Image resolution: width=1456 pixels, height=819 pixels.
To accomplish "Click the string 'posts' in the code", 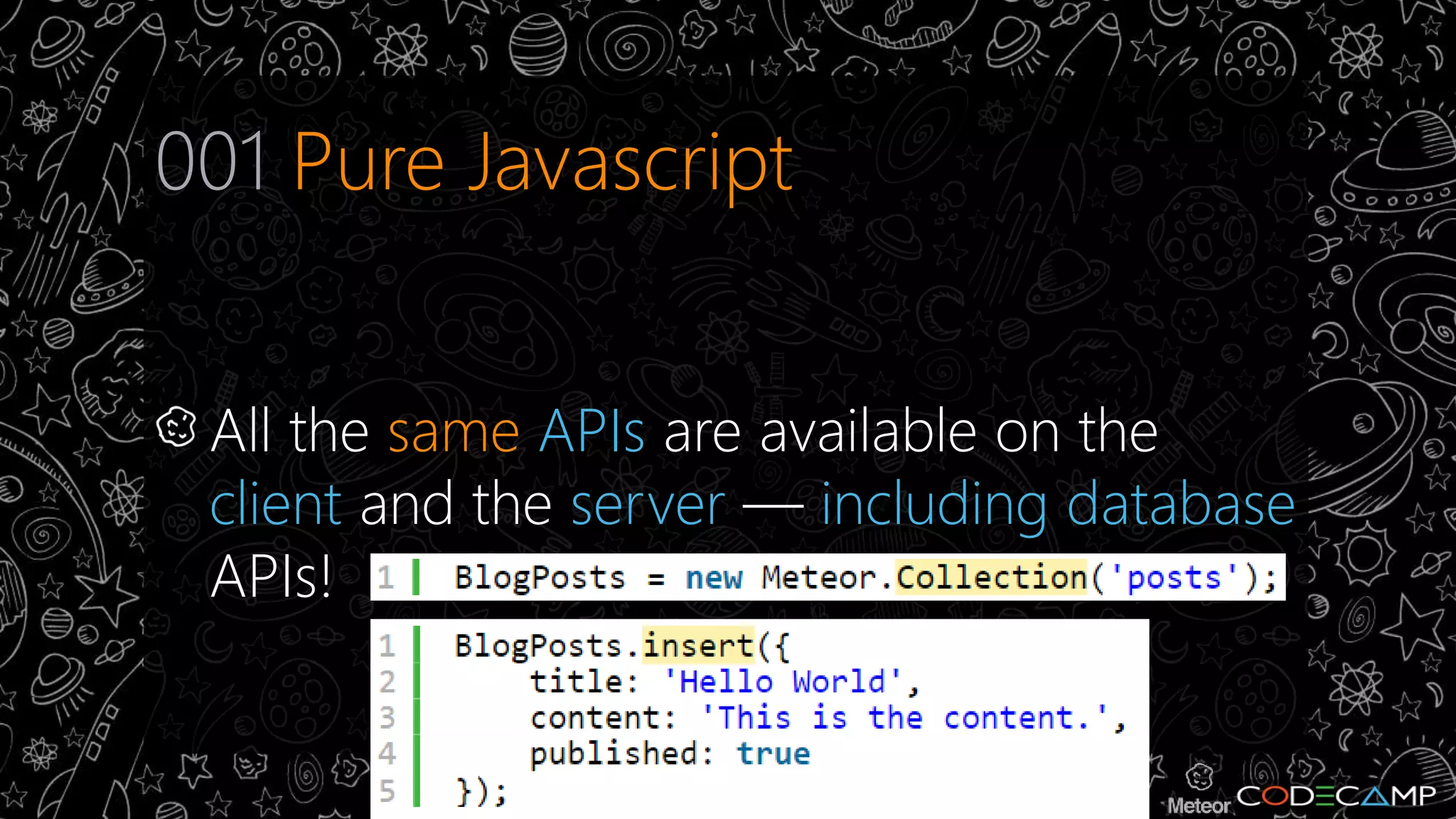I will [1174, 577].
